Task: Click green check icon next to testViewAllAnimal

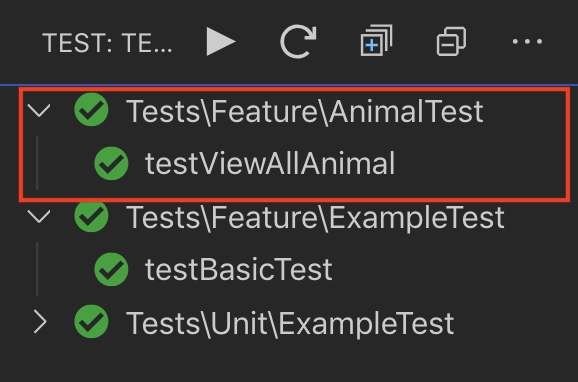Action: coord(111,163)
